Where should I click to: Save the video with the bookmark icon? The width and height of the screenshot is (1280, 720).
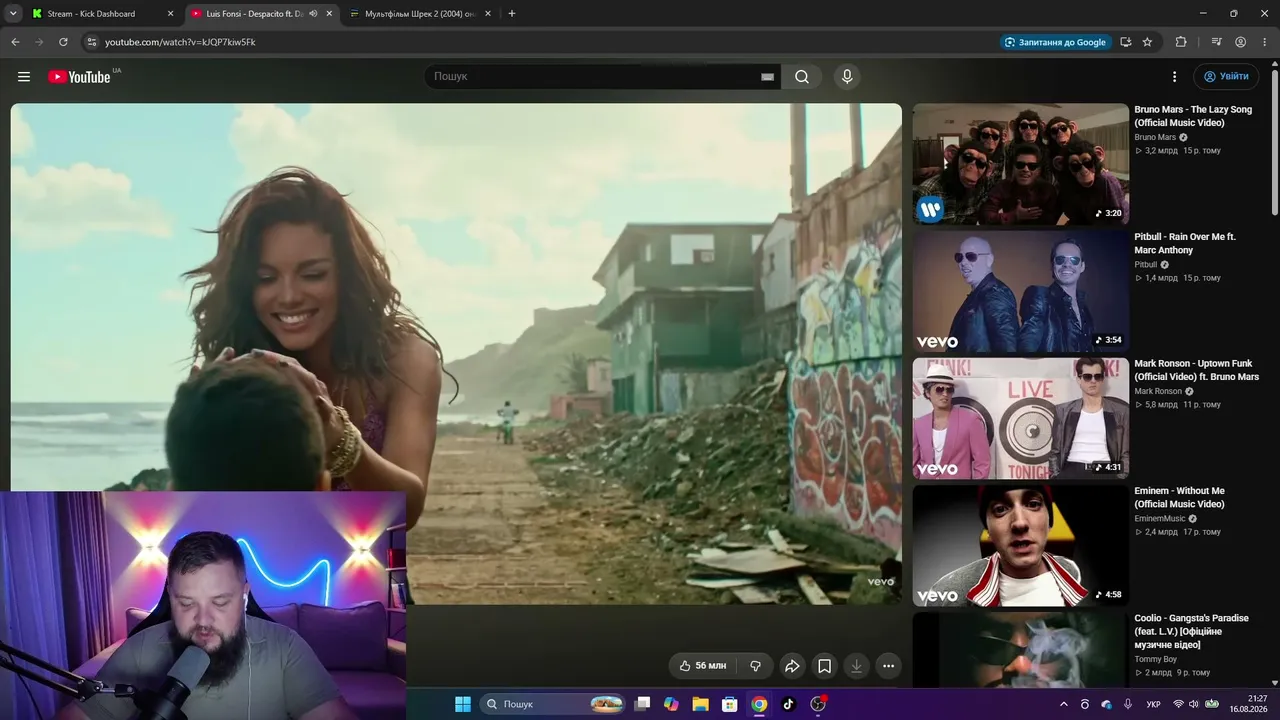pos(824,666)
